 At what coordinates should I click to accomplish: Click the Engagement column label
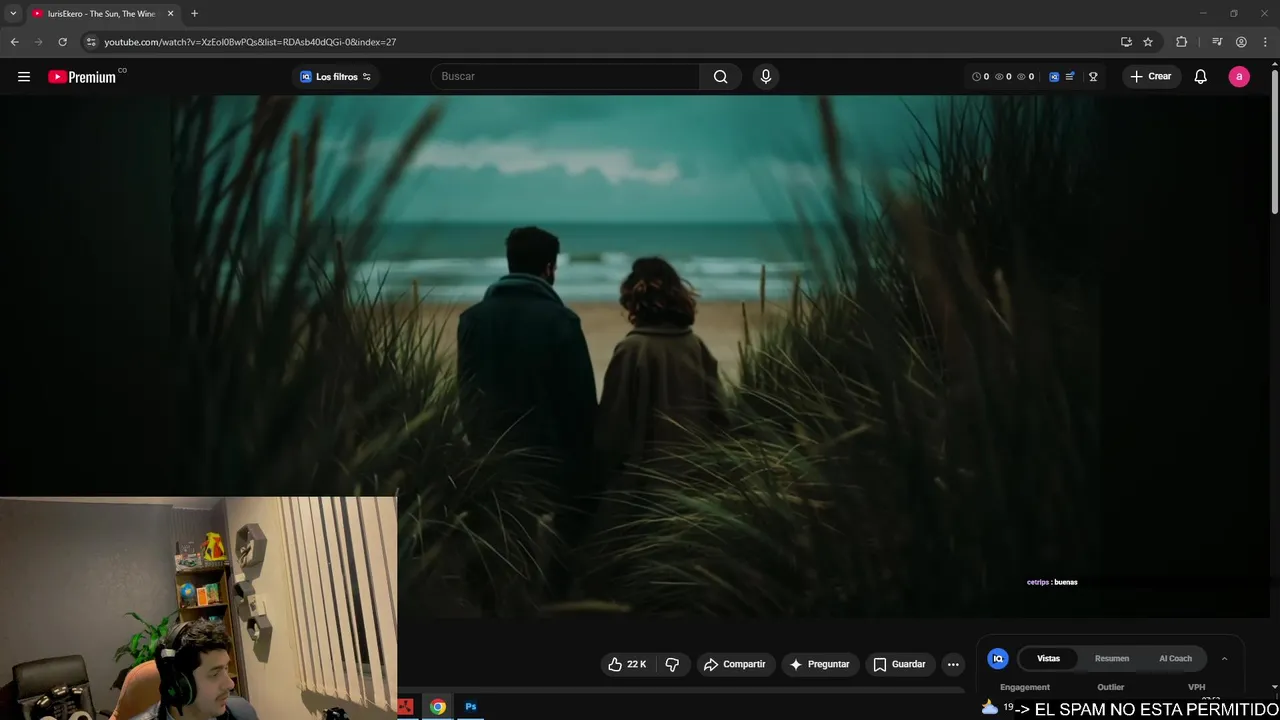click(1025, 687)
